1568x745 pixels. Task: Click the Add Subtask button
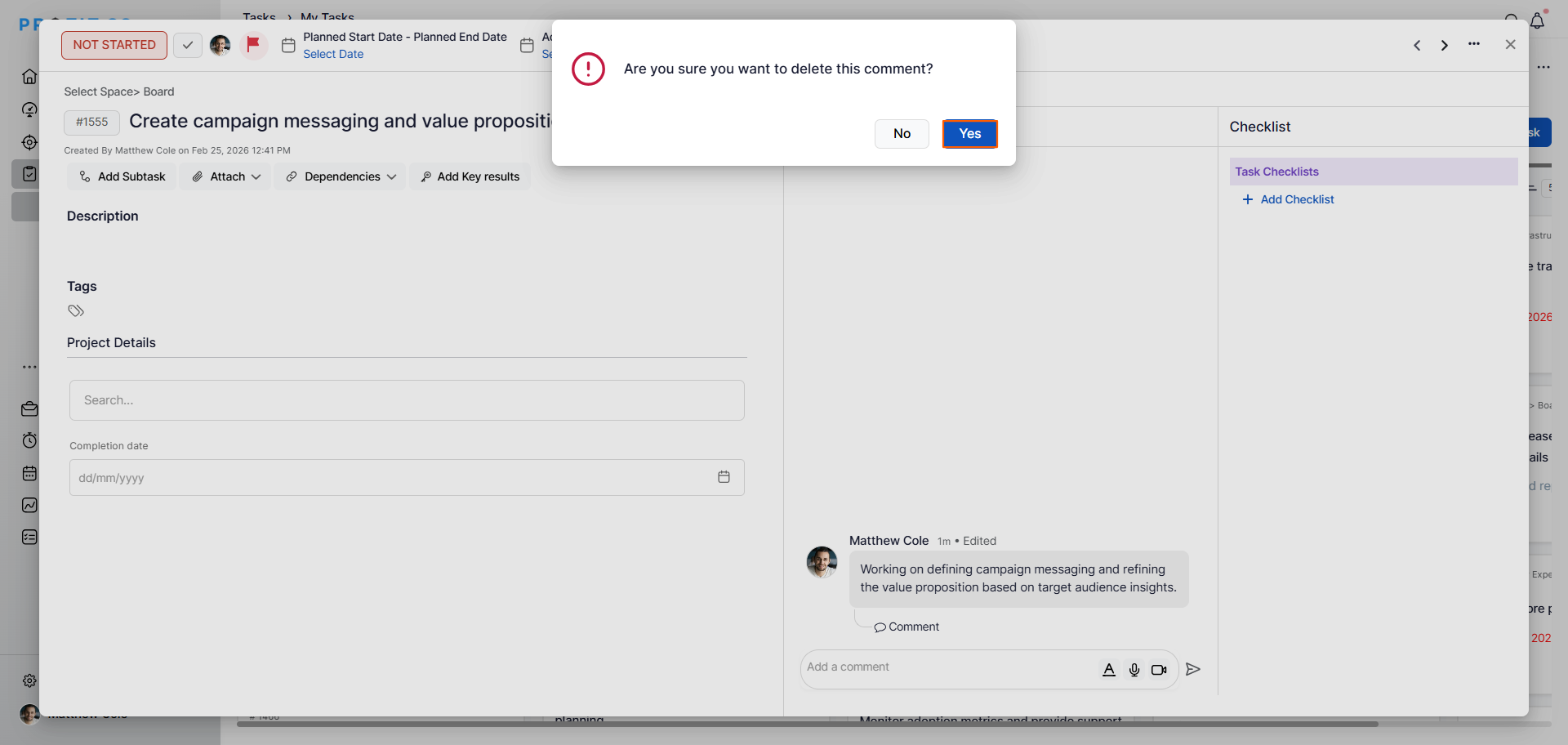pos(122,176)
